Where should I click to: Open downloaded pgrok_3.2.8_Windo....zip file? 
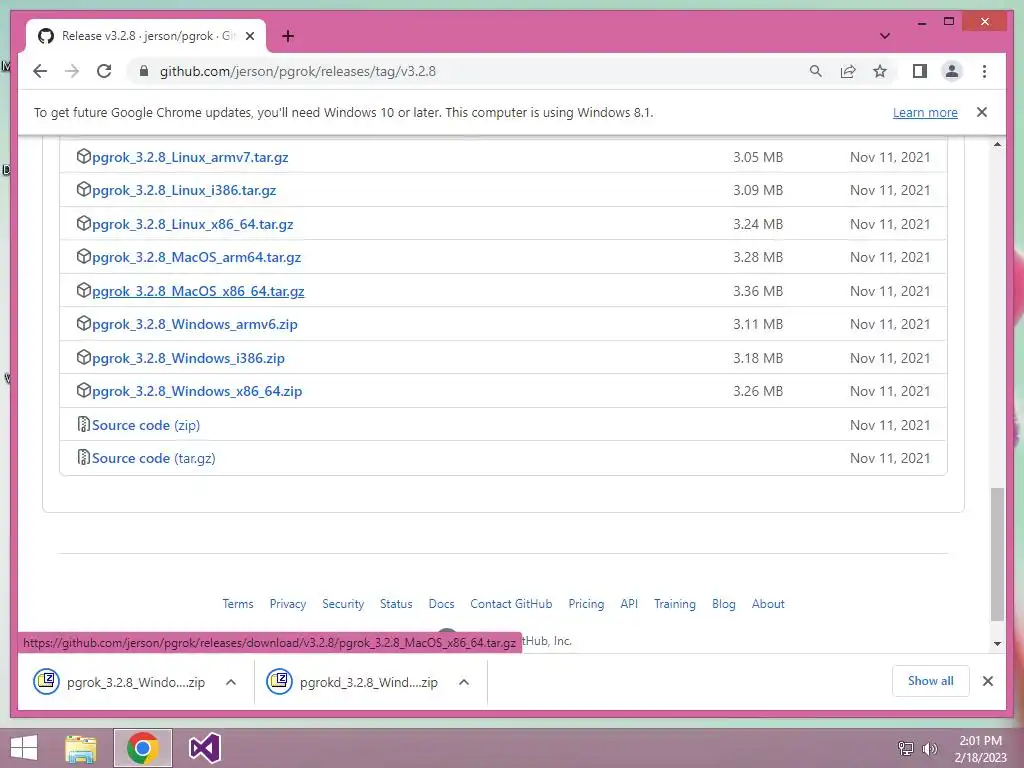[120, 682]
